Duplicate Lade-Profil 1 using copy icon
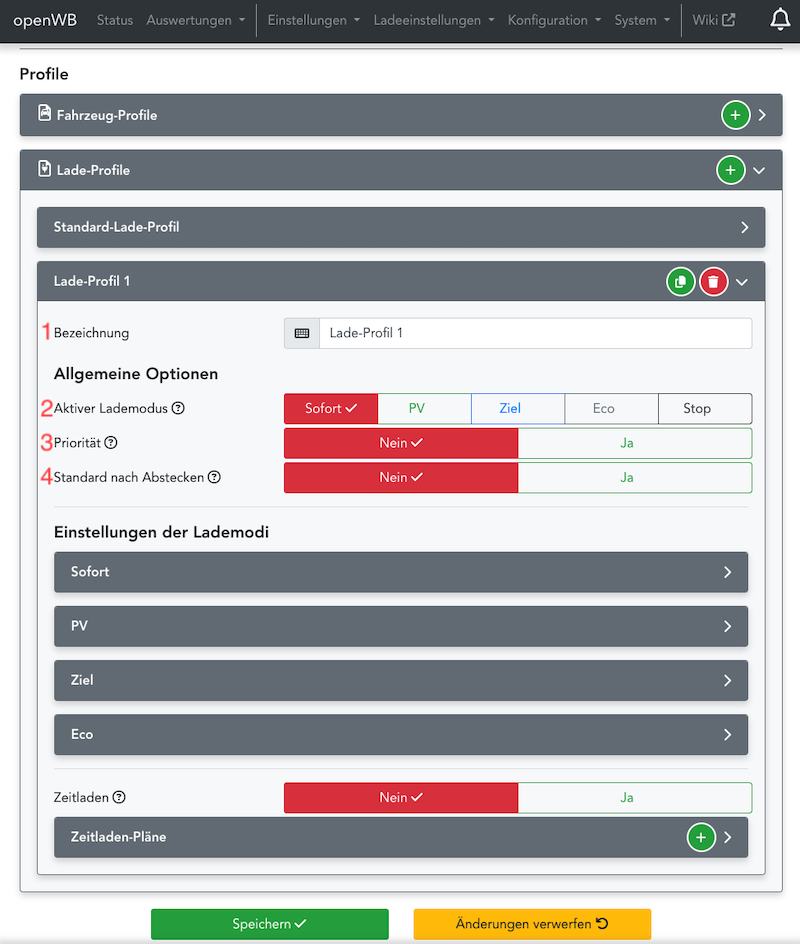 [680, 282]
